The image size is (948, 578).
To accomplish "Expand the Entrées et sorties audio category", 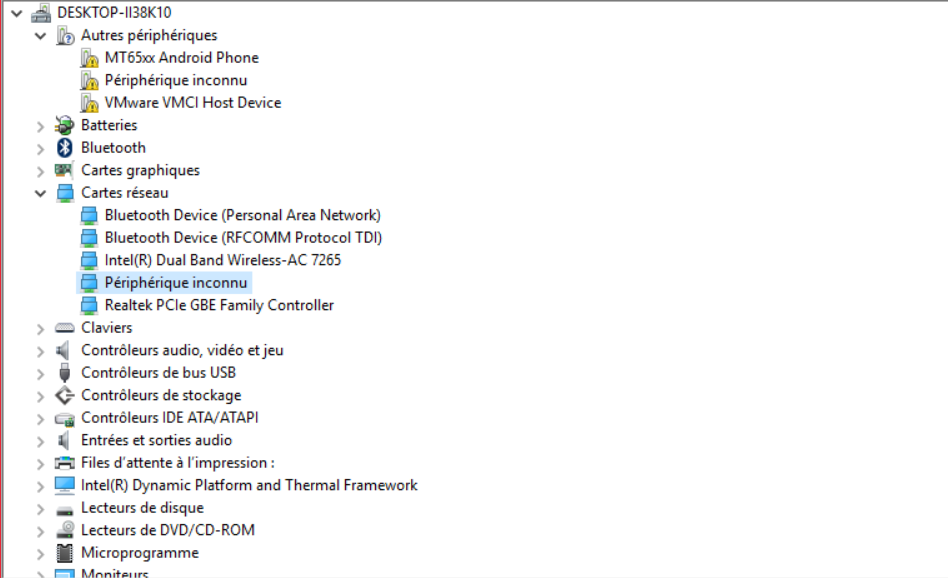I will [40, 441].
